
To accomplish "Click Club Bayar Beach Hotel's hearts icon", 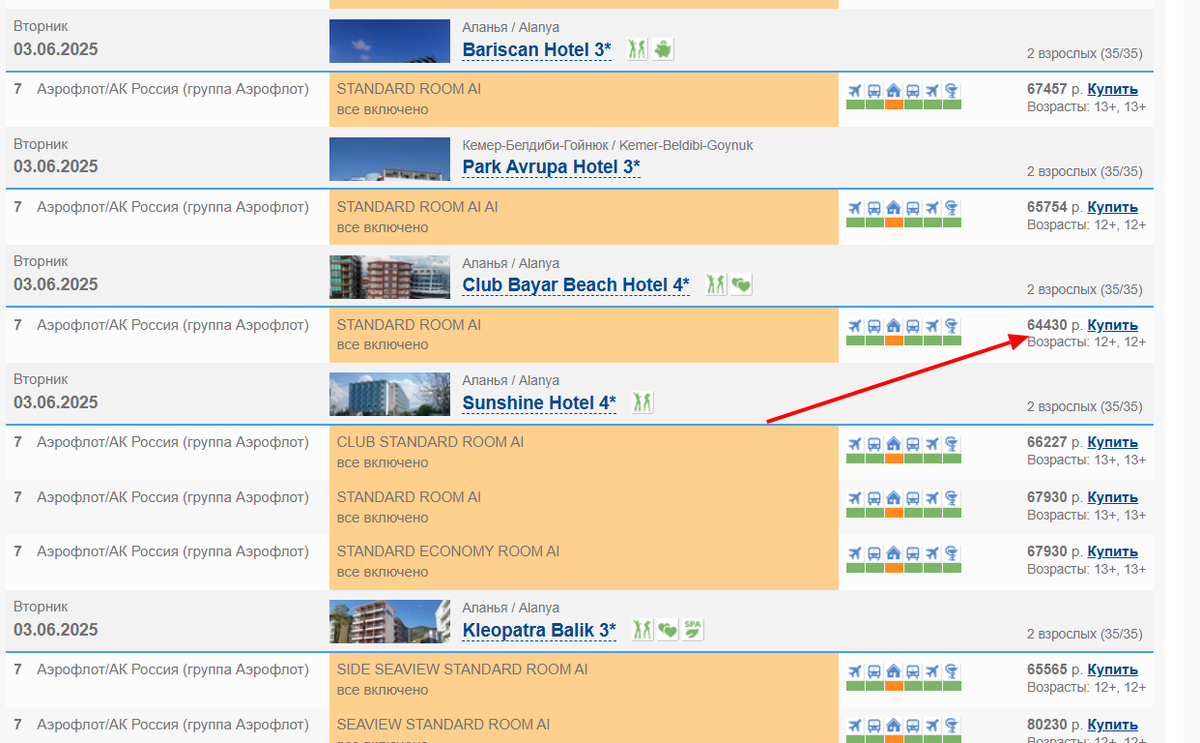I will 741,284.
